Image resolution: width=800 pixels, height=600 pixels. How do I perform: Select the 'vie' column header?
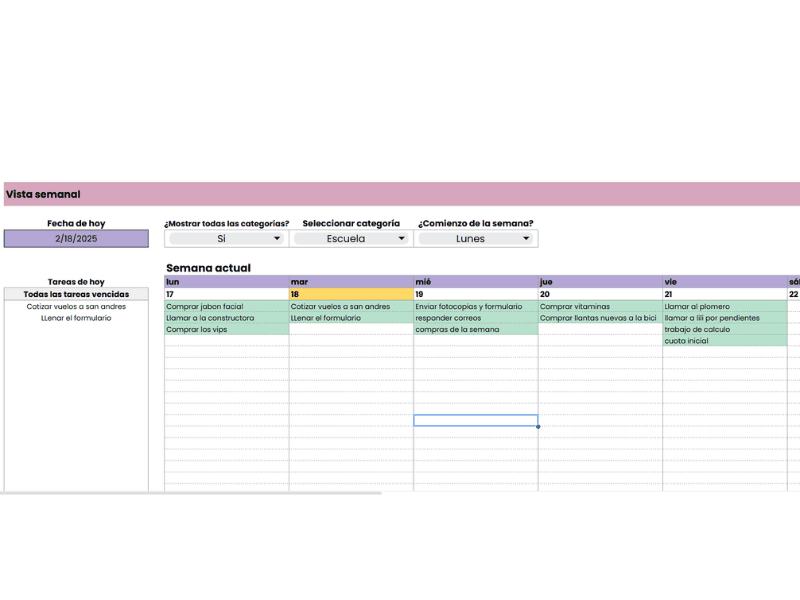724,282
